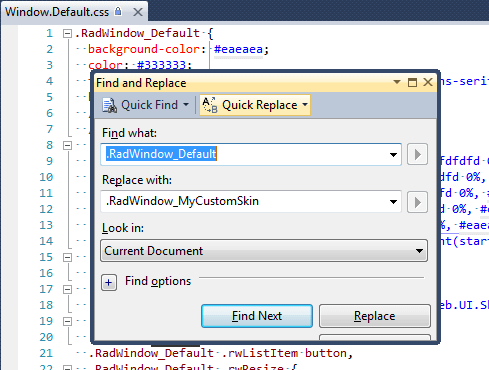Click the Quick Find binoculars icon
The image size is (489, 370).
(x=109, y=105)
